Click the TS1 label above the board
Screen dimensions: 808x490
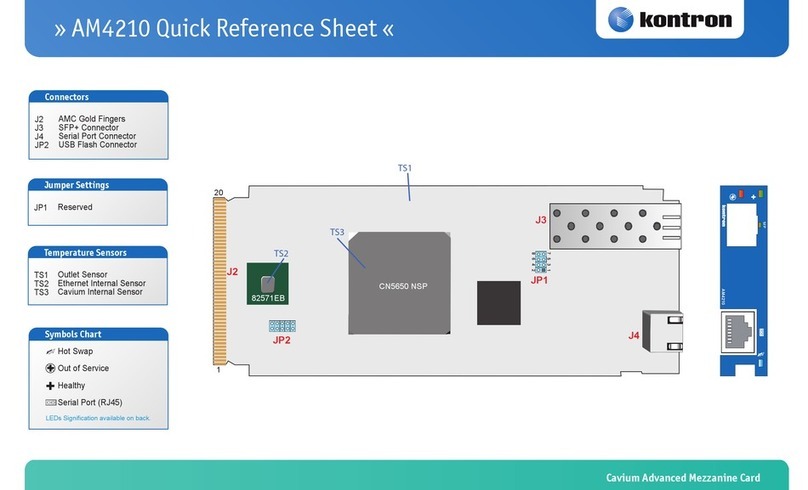(x=405, y=168)
